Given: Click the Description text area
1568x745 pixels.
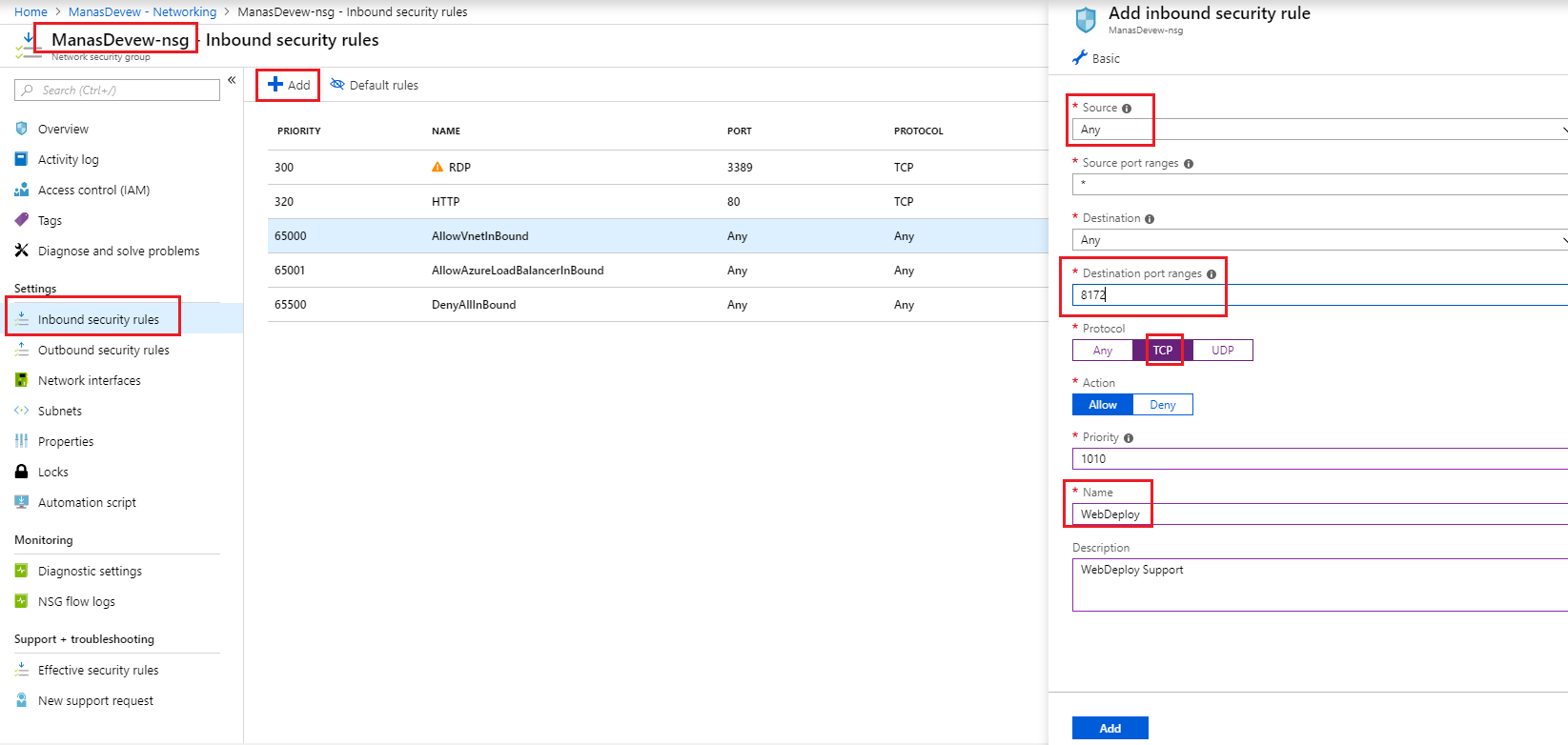Looking at the screenshot, I should (x=1320, y=585).
